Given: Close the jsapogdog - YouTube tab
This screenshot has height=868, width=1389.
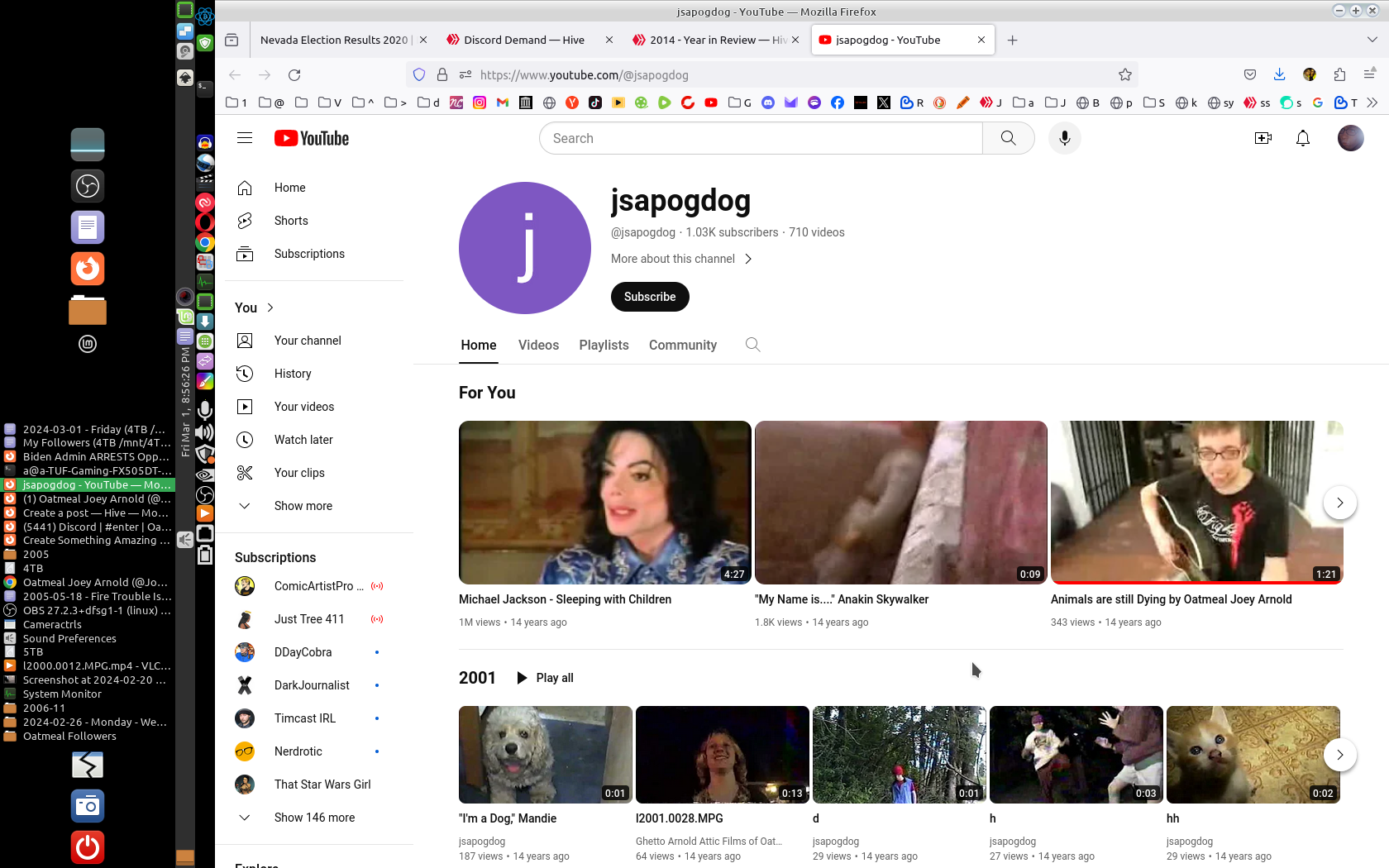Looking at the screenshot, I should (981, 40).
